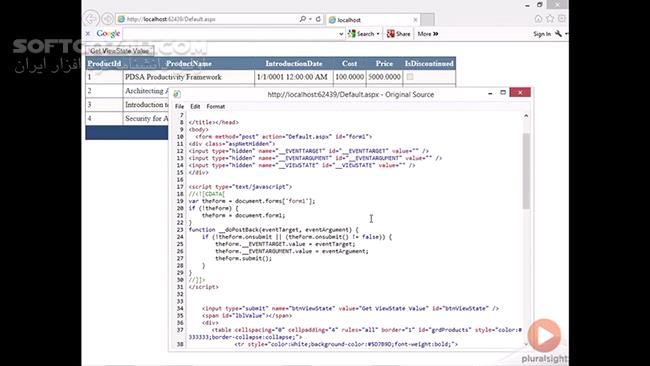Image resolution: width=650 pixels, height=366 pixels.
Task: Click theForm.submit(); line in source
Action: tap(243, 258)
